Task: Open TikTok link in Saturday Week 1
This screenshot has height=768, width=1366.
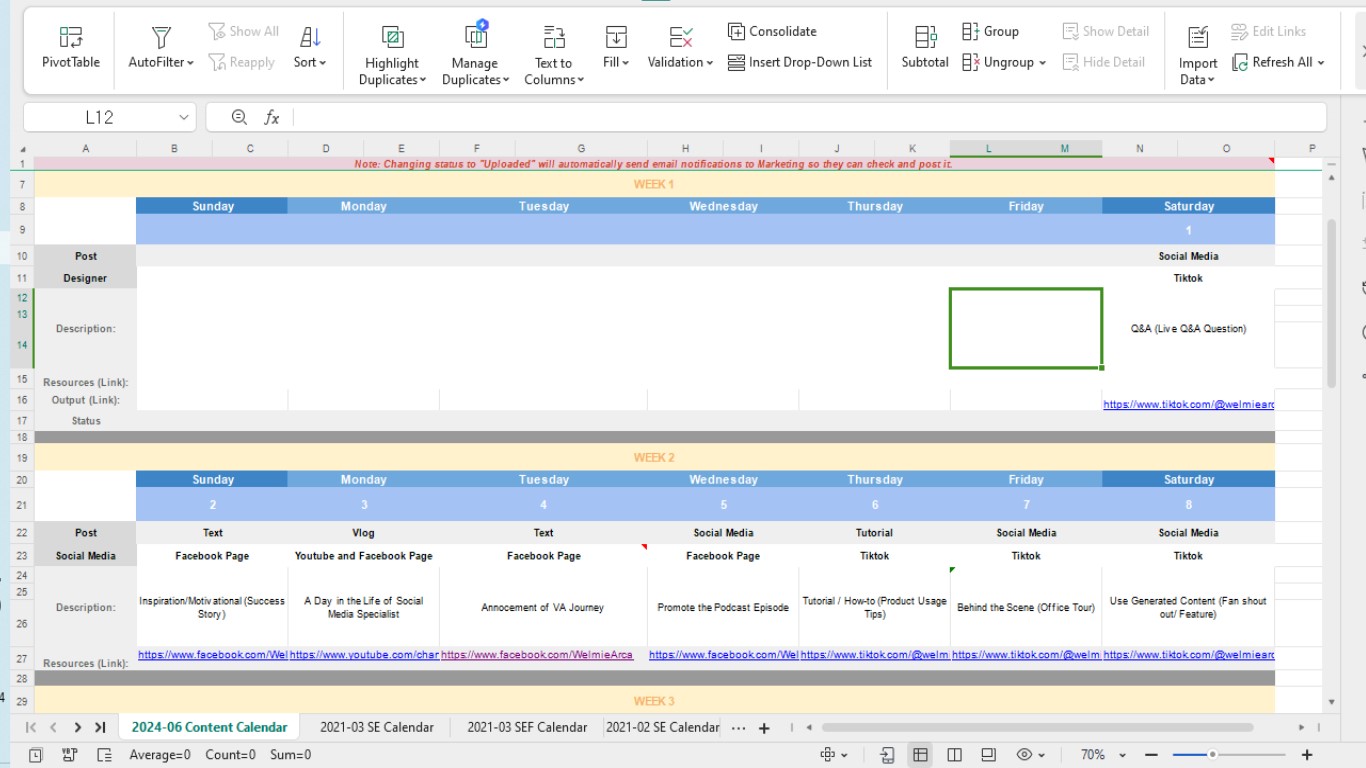Action: click(1189, 405)
